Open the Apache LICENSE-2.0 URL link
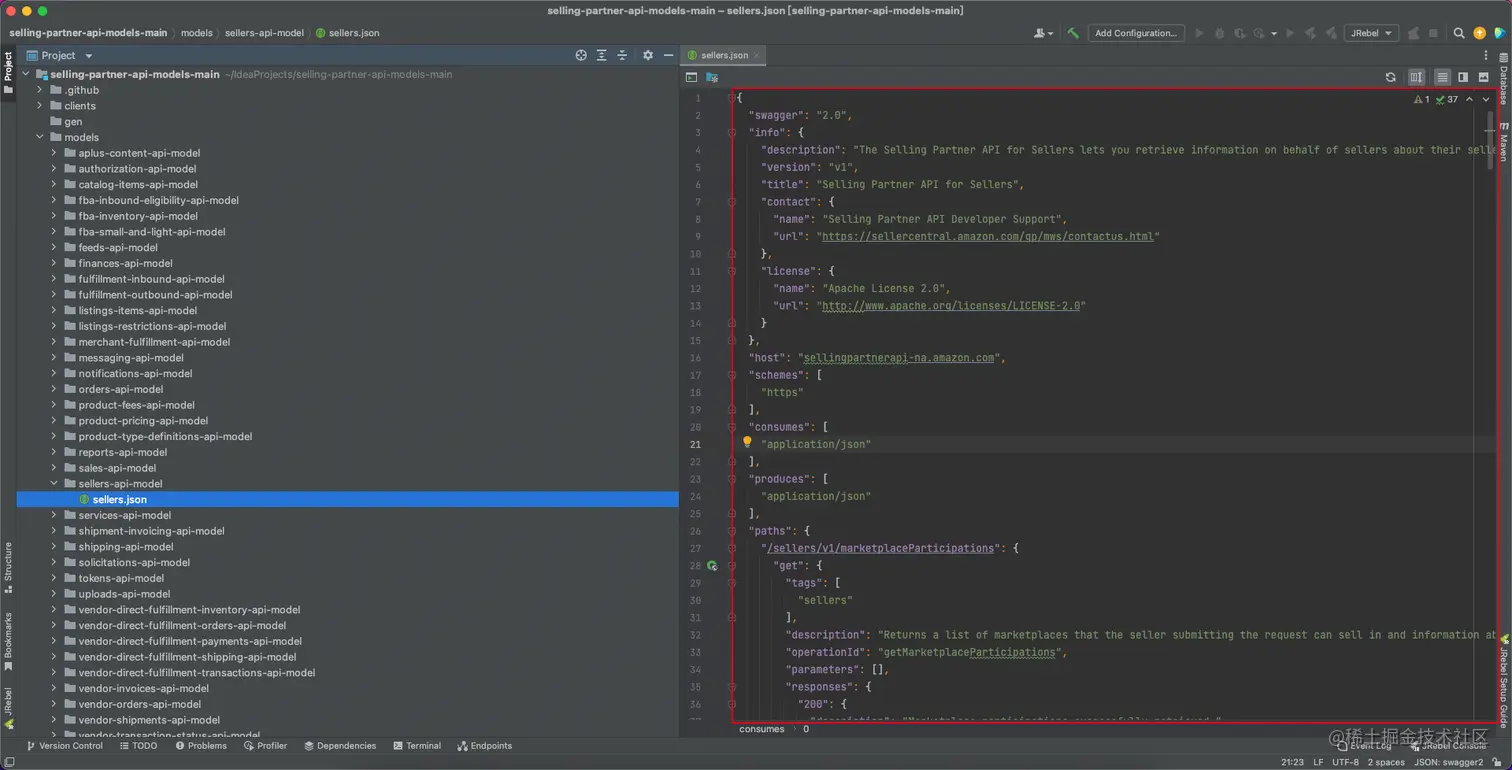This screenshot has width=1512, height=770. click(951, 306)
